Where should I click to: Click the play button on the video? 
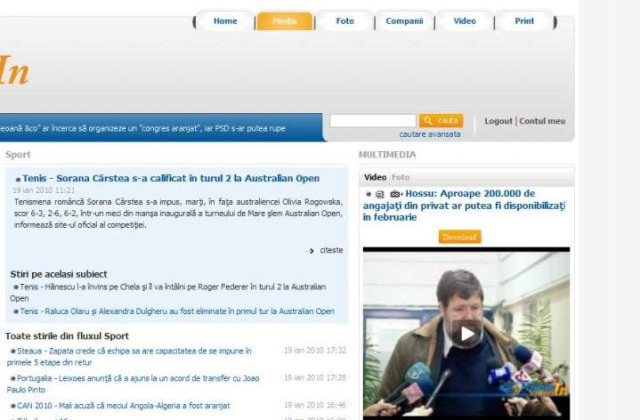tap(466, 334)
